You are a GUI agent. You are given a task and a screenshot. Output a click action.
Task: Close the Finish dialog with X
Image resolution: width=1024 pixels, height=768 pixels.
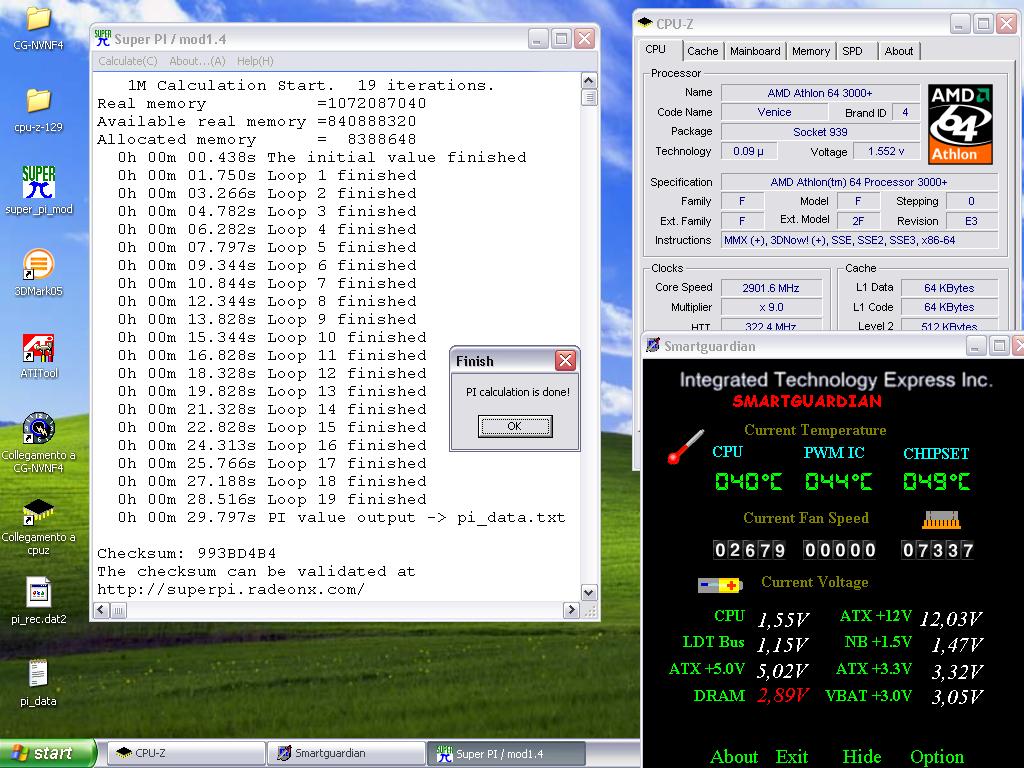tap(565, 360)
